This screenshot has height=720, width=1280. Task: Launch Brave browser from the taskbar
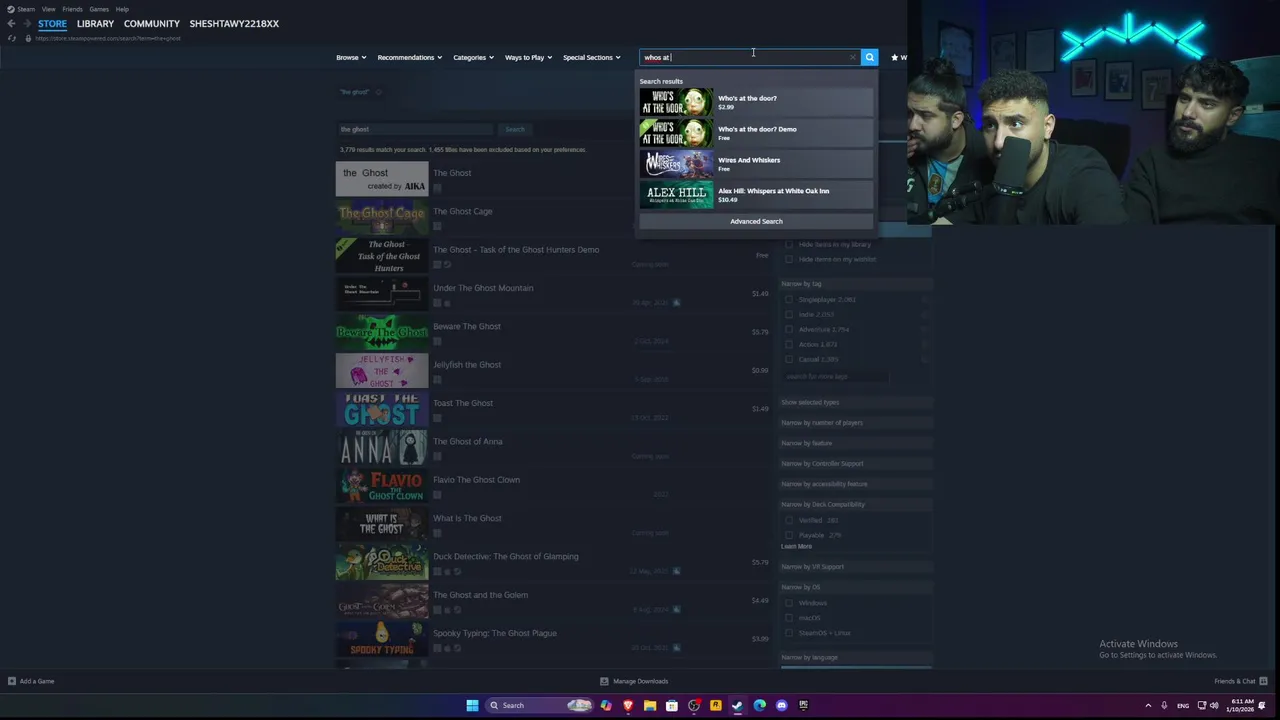coord(628,705)
